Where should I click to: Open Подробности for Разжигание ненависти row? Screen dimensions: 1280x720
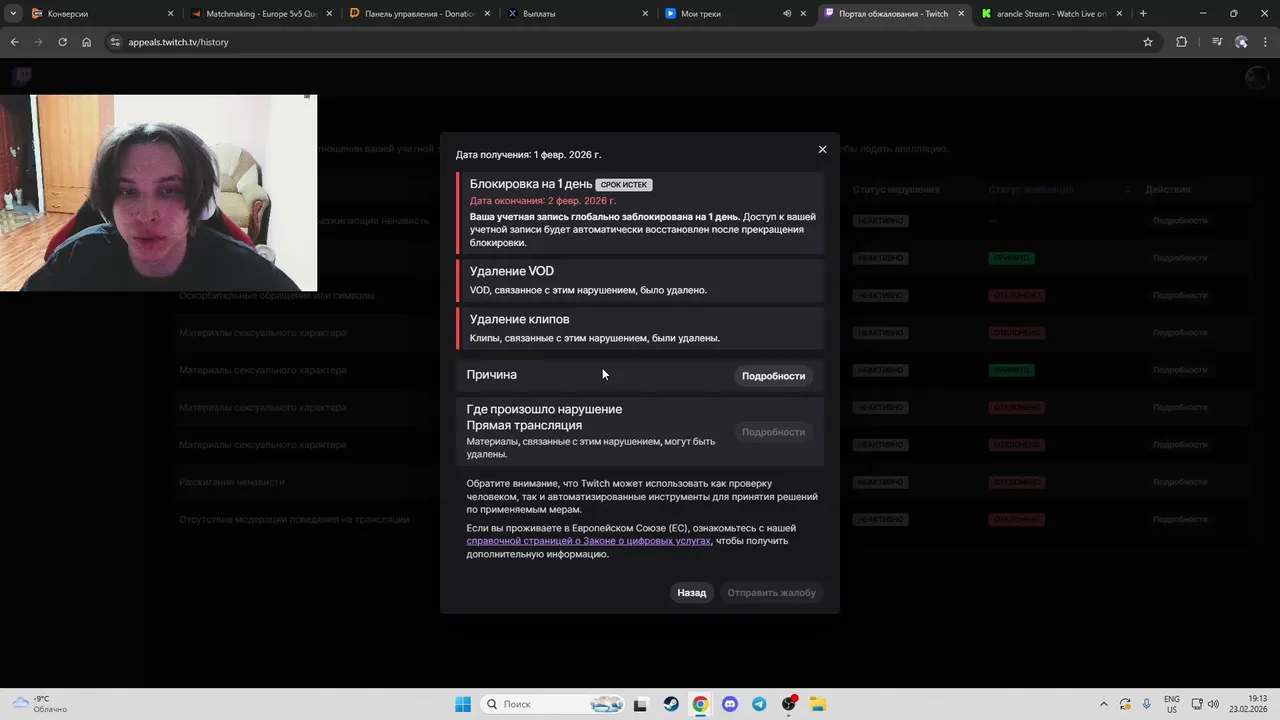click(1180, 482)
